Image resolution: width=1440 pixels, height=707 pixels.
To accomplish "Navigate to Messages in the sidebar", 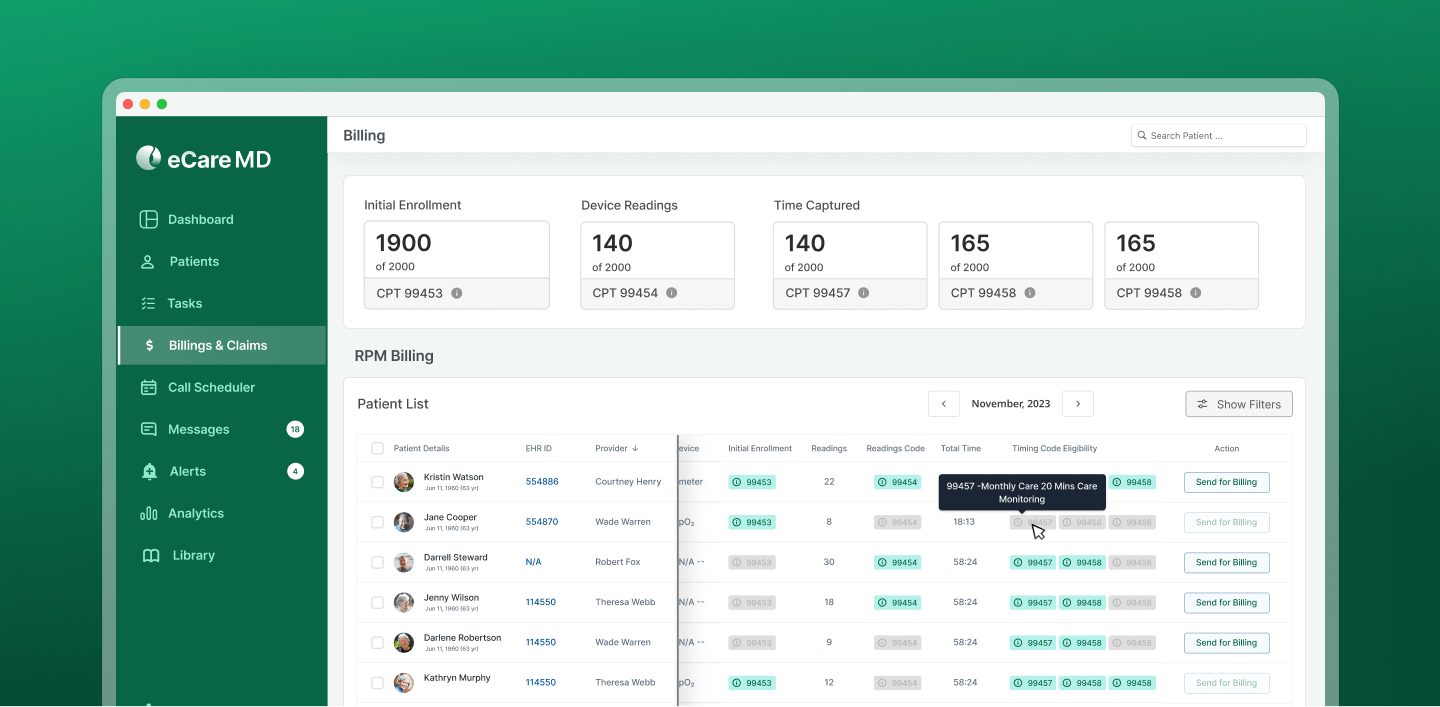I will tap(198, 430).
